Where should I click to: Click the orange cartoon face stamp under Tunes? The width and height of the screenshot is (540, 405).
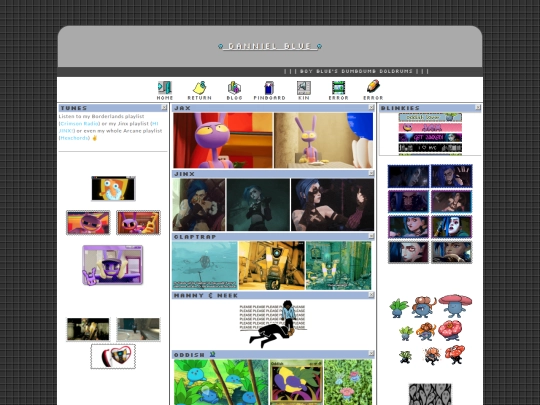click(113, 188)
